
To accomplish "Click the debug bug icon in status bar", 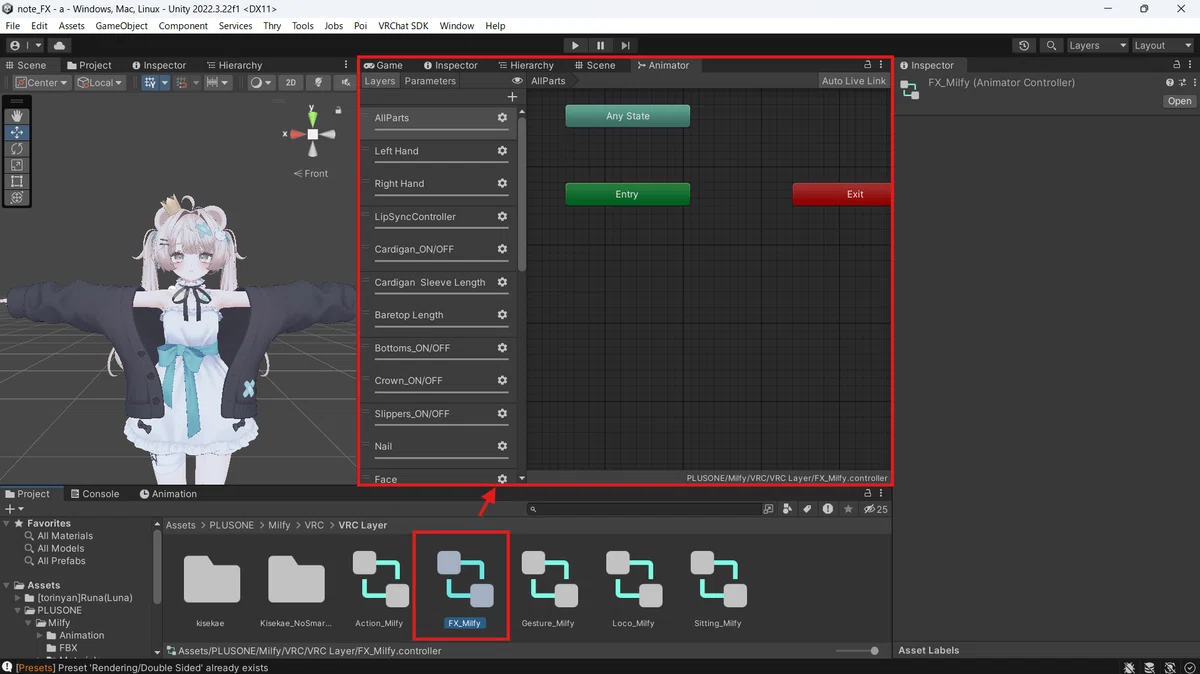I will [1128, 667].
